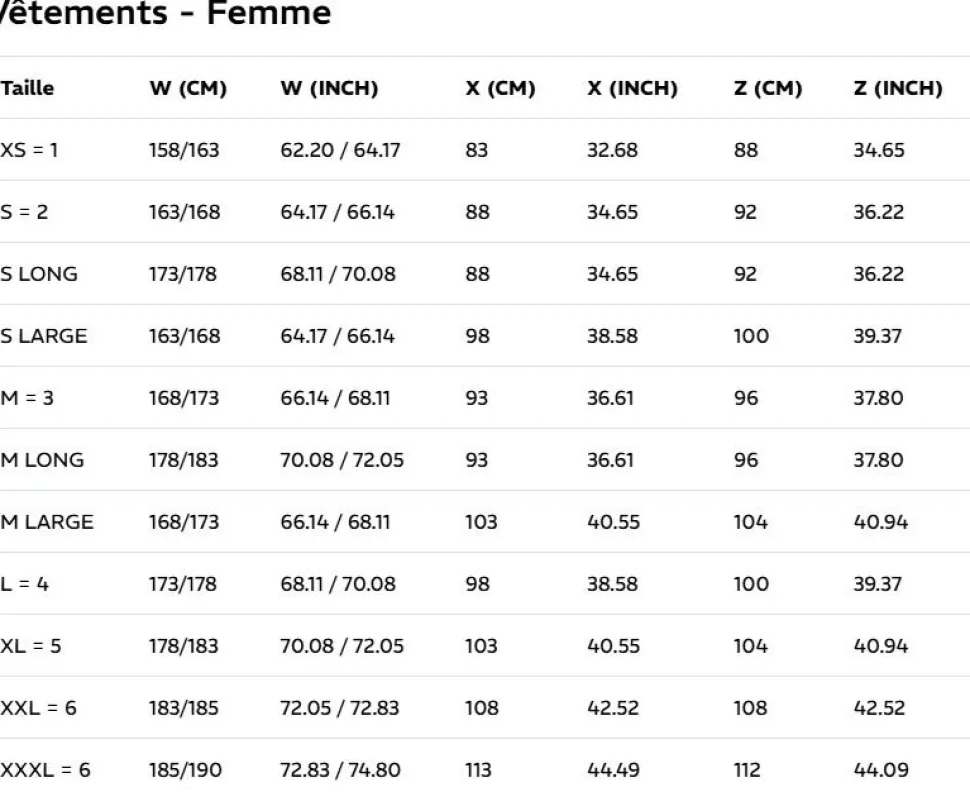Click the S LARGE size label

[x=44, y=336]
